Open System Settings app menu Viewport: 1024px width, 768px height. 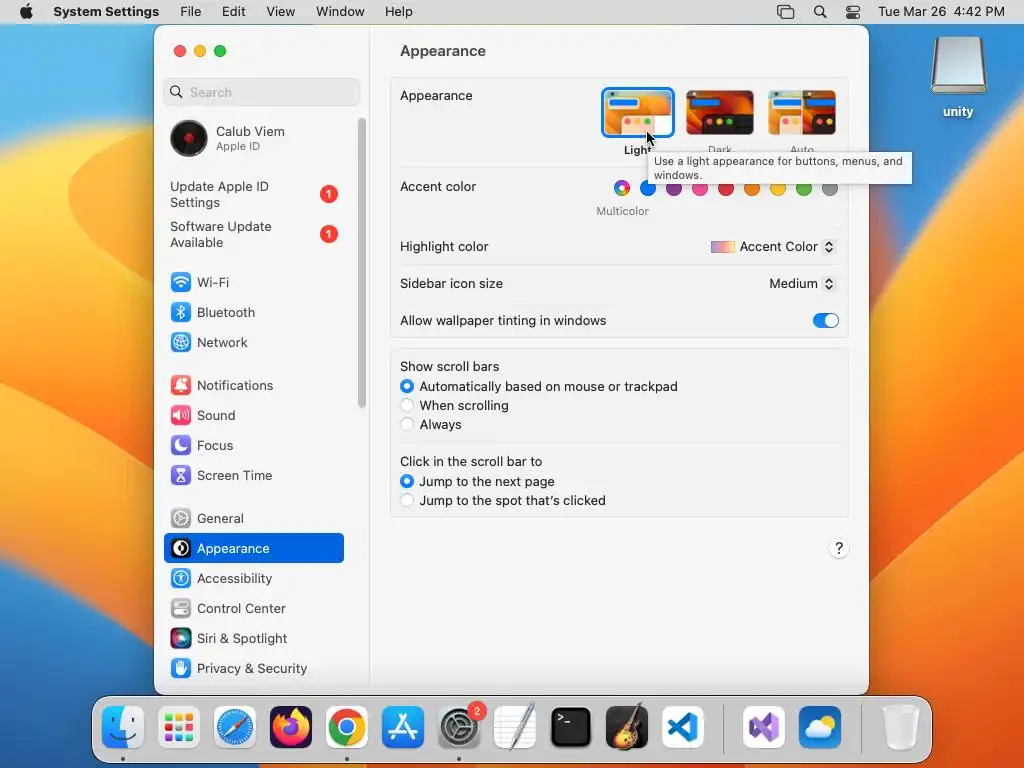pyautogui.click(x=106, y=12)
